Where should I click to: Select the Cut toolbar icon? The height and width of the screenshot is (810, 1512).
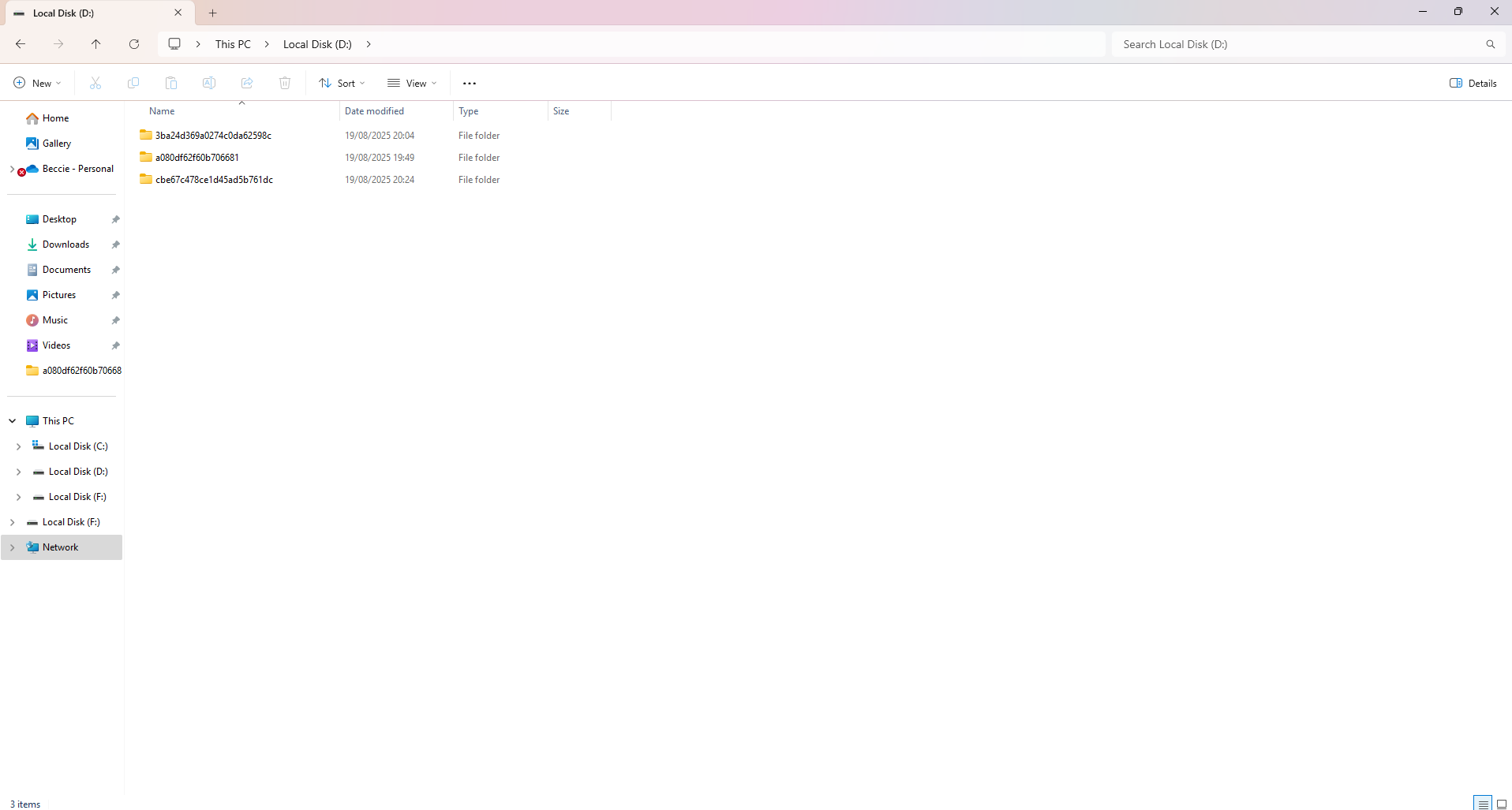click(x=95, y=83)
